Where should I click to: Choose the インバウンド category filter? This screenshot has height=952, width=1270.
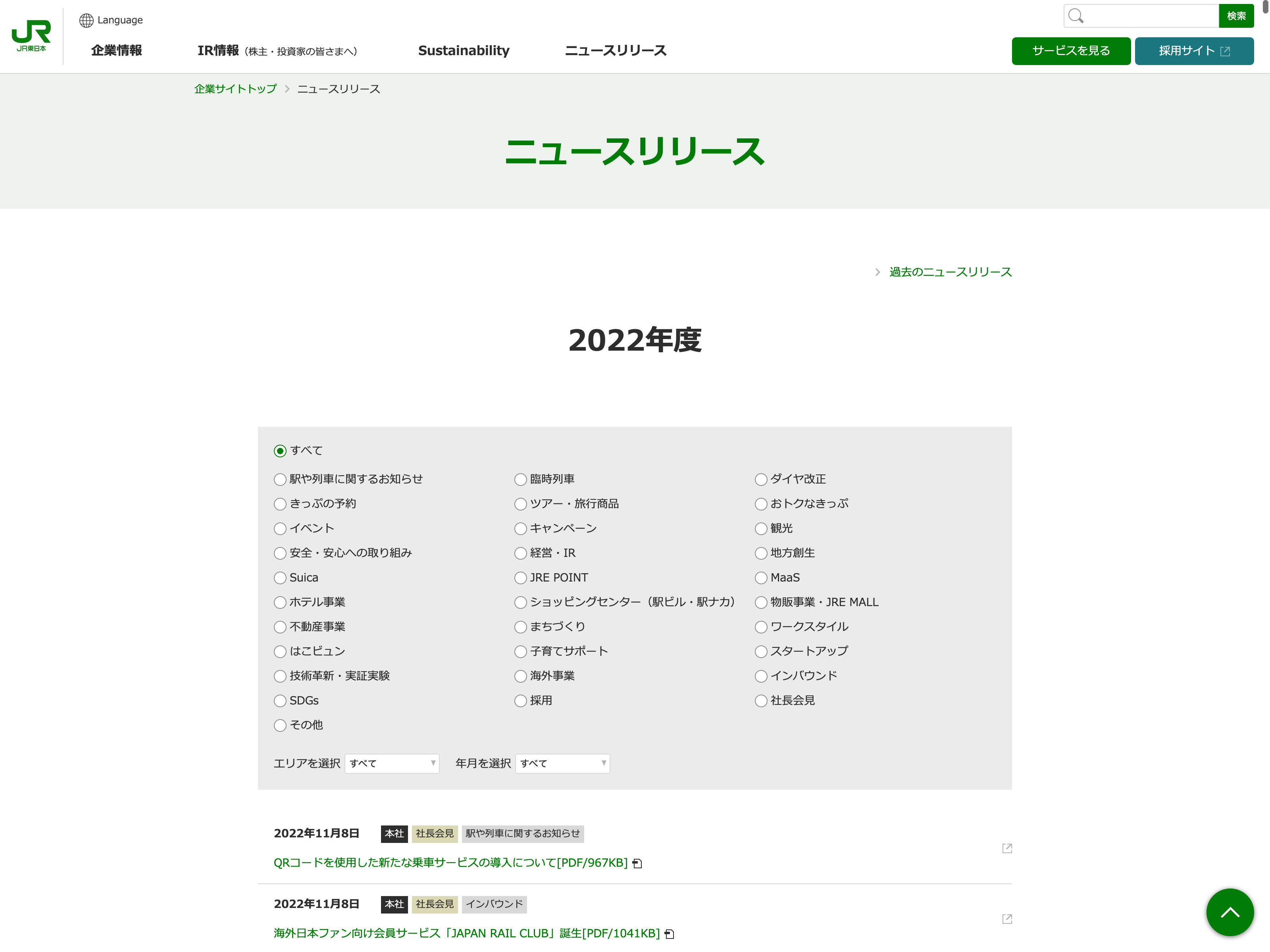point(761,676)
